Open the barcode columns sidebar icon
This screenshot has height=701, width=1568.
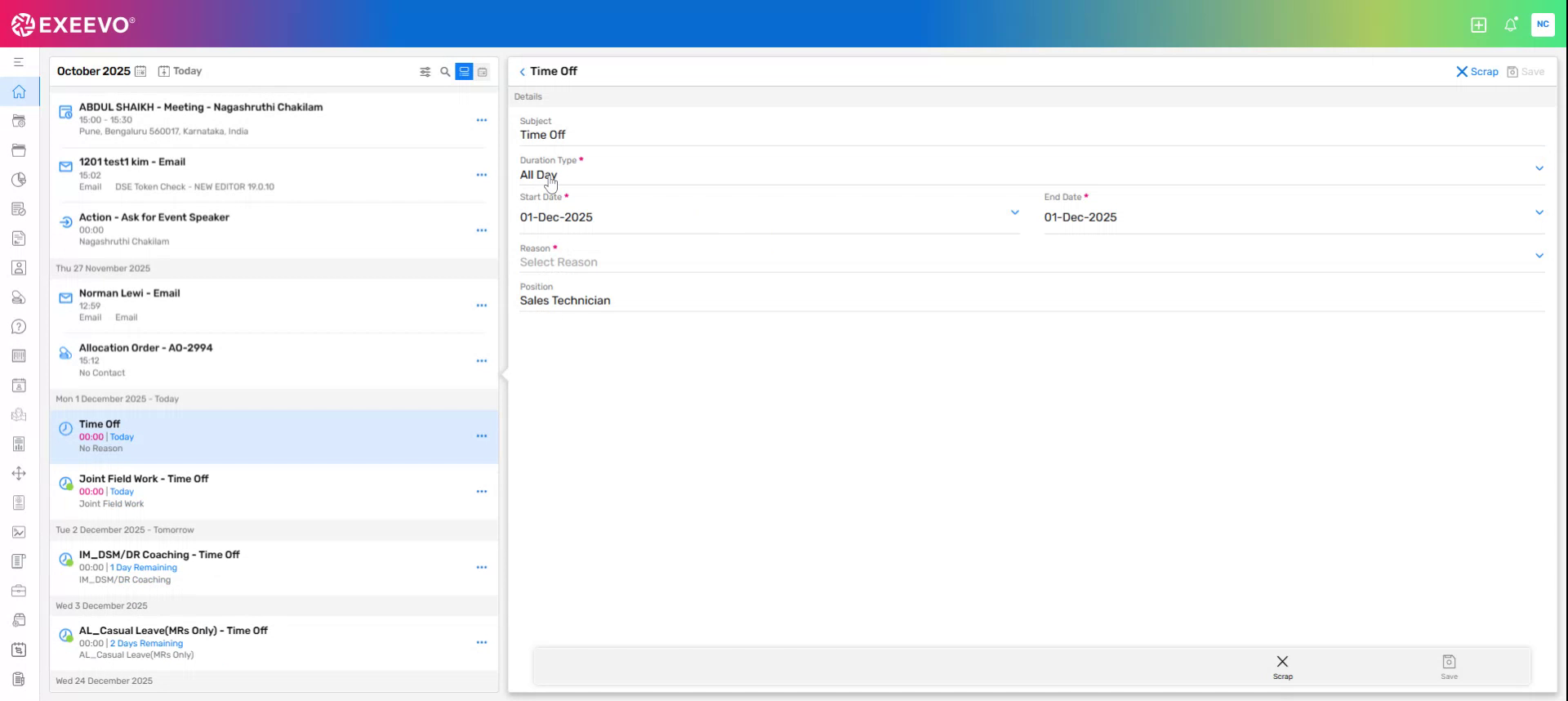click(x=19, y=356)
